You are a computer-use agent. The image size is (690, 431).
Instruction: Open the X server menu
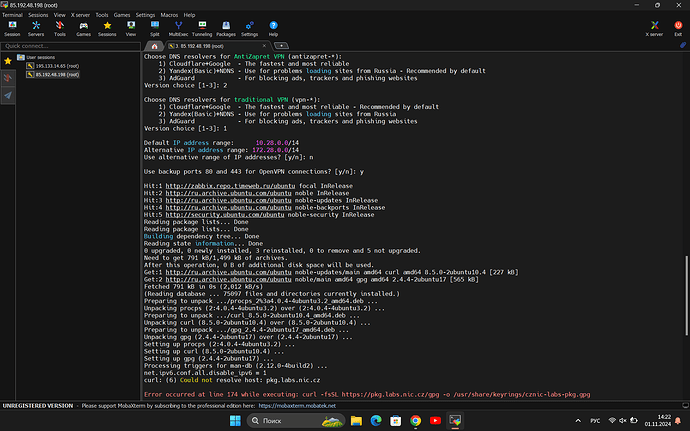click(80, 15)
